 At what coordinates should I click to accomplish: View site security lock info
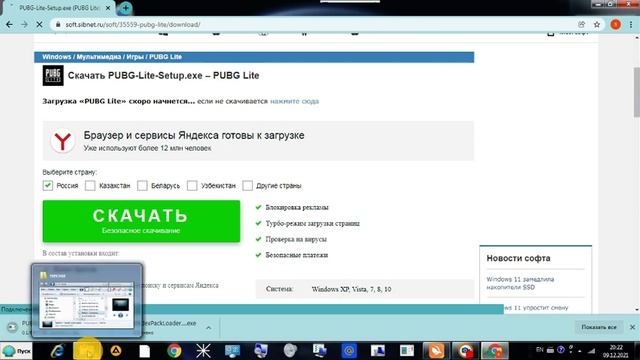[x=58, y=24]
